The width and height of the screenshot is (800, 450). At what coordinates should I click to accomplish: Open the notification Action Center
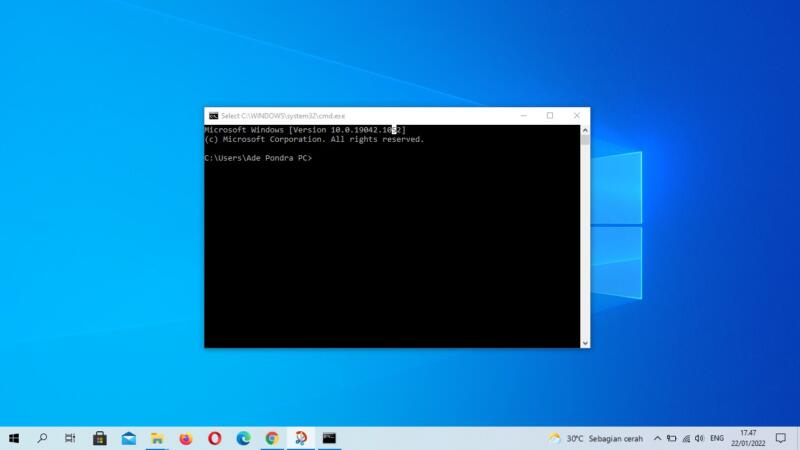[x=781, y=438]
